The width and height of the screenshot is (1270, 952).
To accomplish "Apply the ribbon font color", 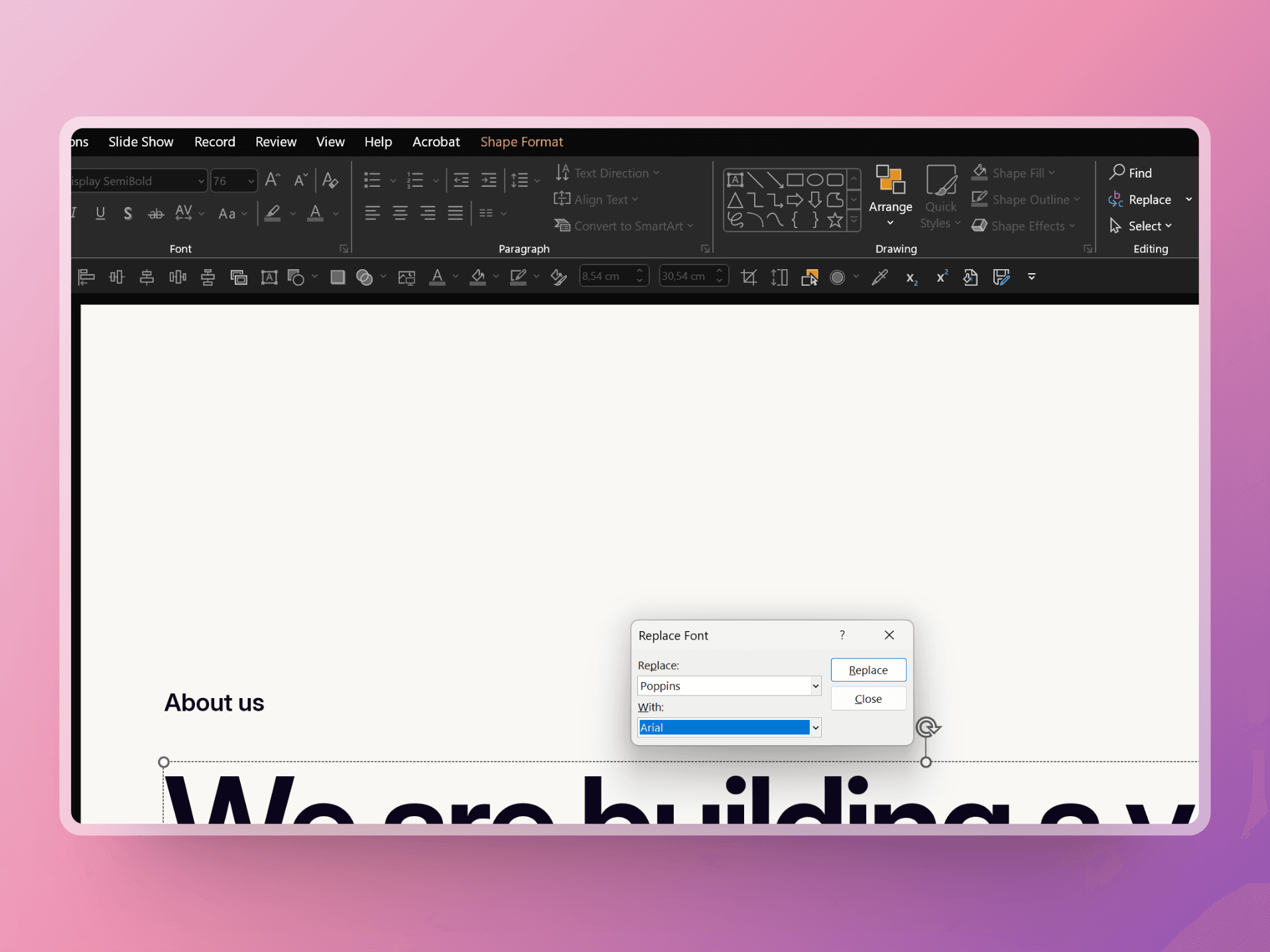I will (x=316, y=213).
